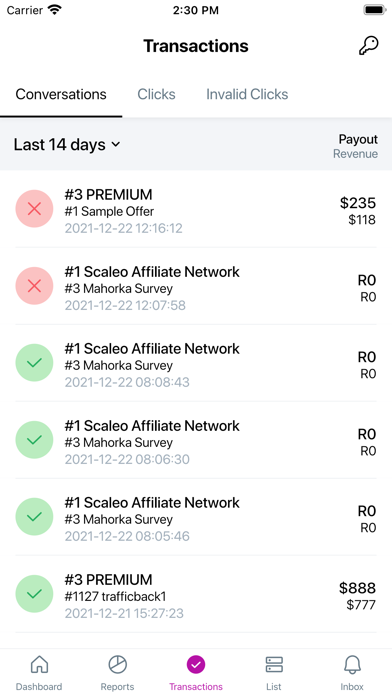The image size is (392, 696).
Task: Open the 08:06:30 Mahorka Survey transaction
Action: pyautogui.click(x=196, y=440)
